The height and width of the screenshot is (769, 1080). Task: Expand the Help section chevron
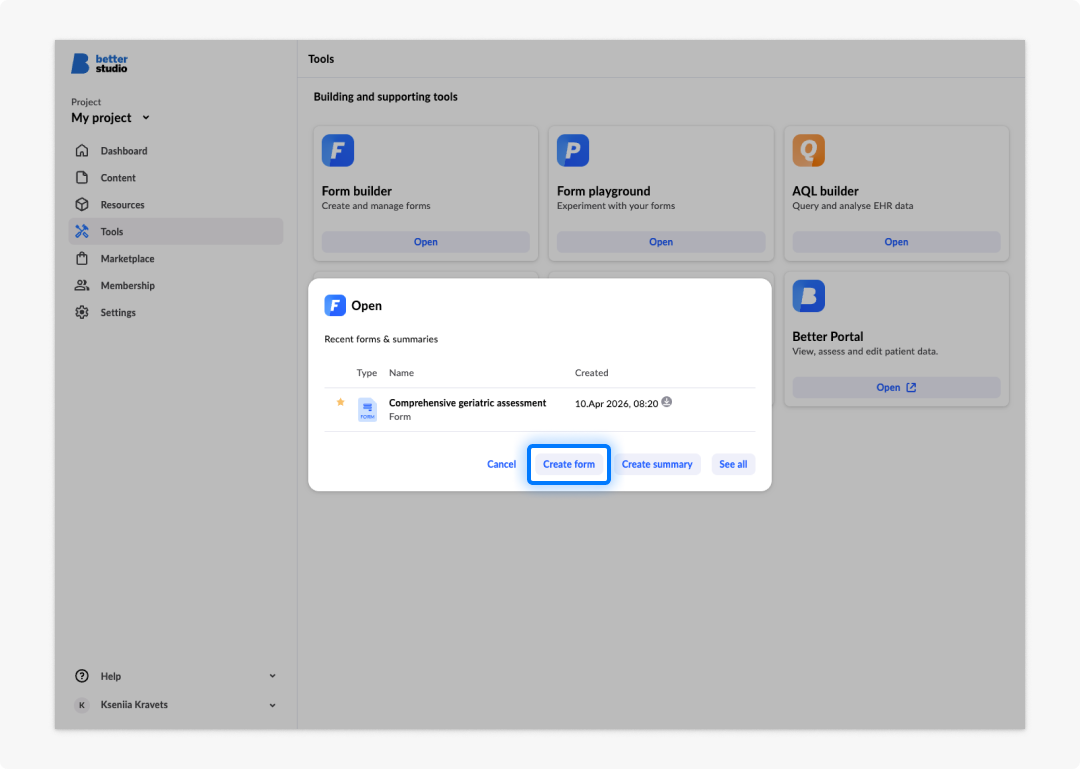pos(273,676)
